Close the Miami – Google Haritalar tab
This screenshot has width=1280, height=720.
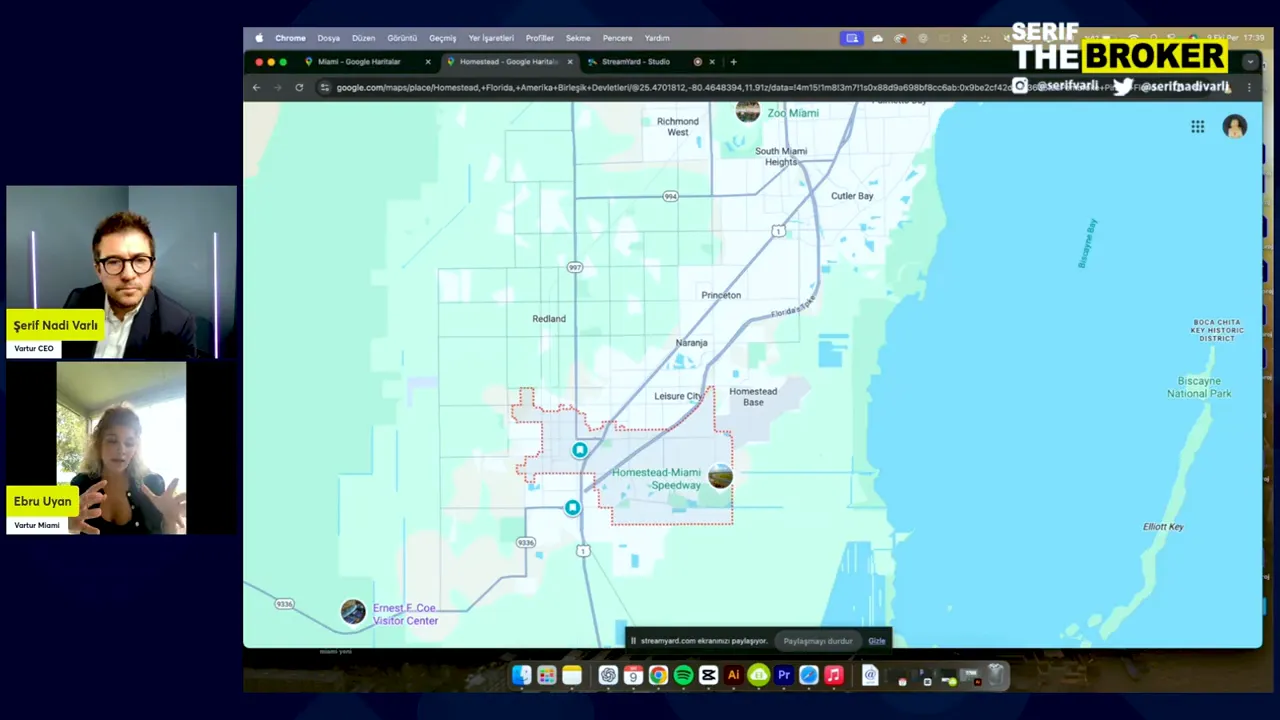click(x=428, y=62)
